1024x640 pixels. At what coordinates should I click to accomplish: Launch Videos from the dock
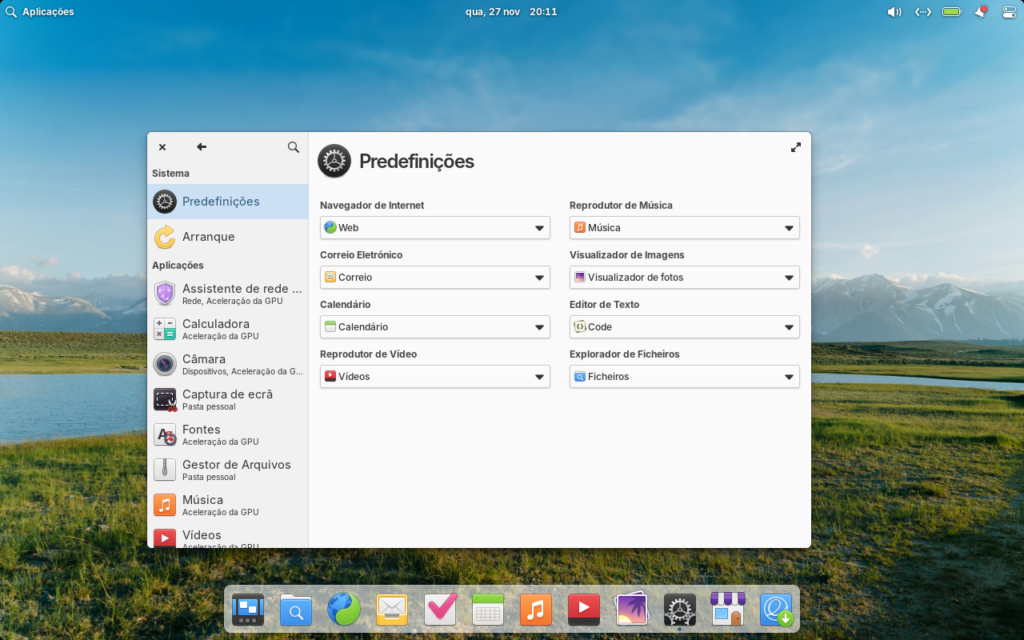[584, 609]
